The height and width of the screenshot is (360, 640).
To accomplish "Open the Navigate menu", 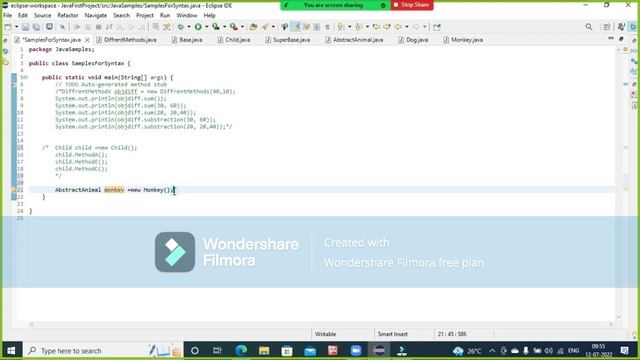I will tap(96, 16).
